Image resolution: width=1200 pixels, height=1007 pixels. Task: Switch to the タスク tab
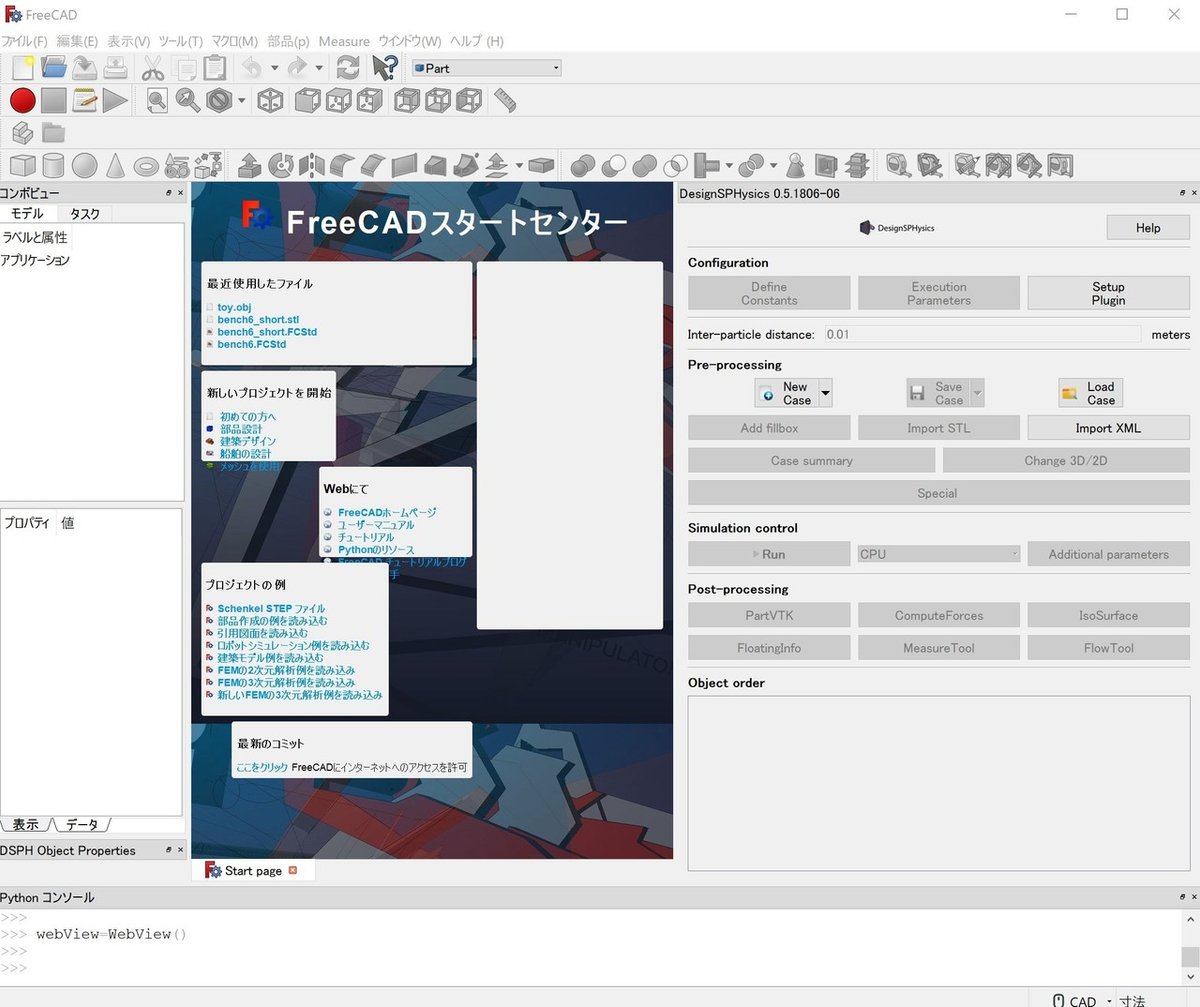click(85, 213)
